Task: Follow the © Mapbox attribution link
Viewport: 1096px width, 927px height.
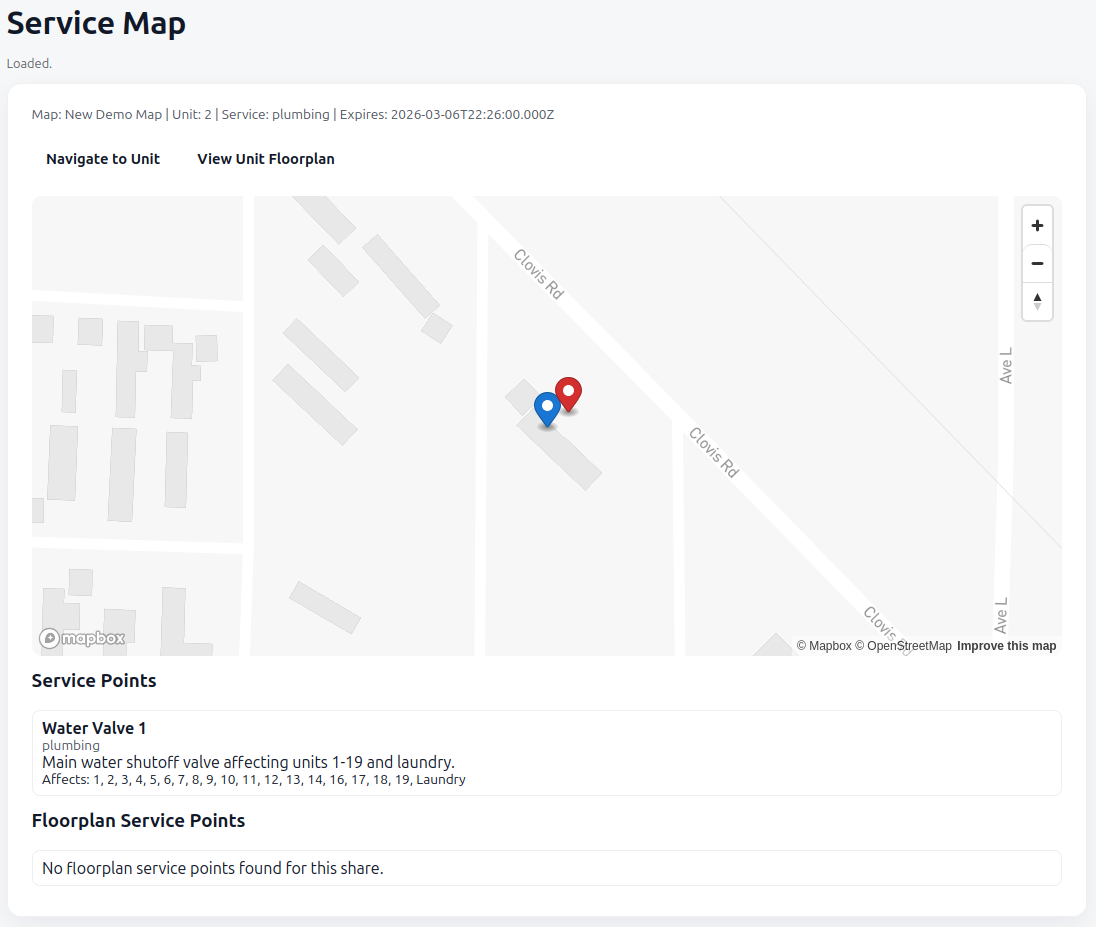Action: pos(824,646)
